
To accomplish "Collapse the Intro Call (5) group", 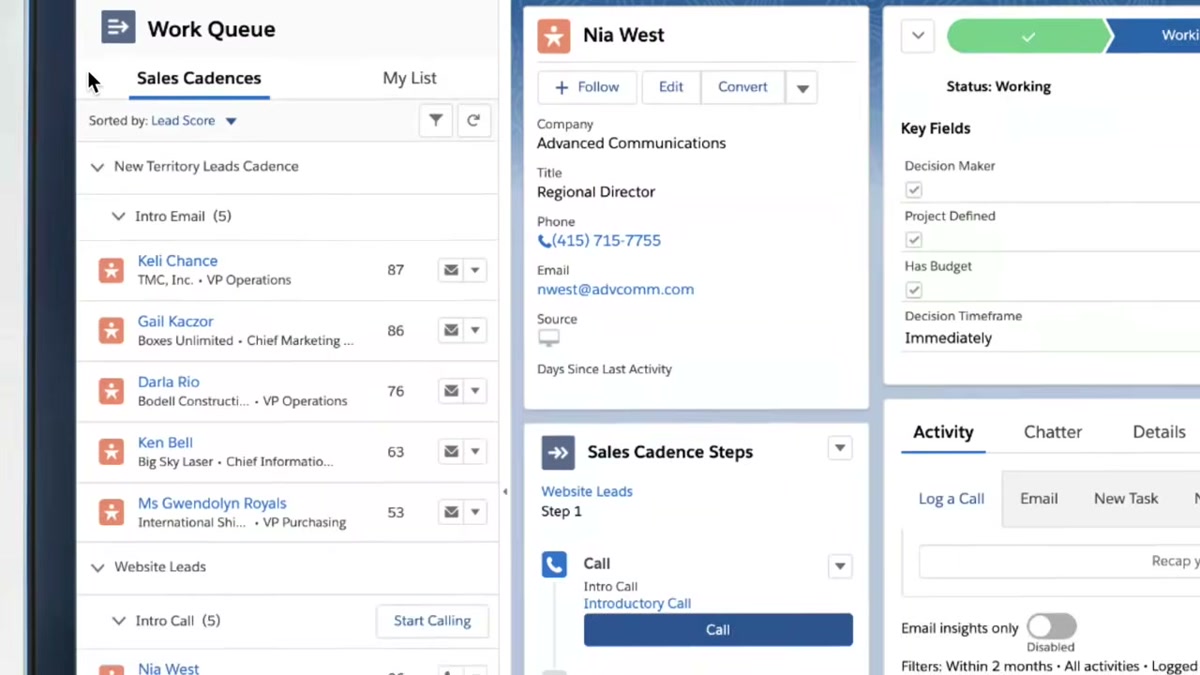I will 118,621.
